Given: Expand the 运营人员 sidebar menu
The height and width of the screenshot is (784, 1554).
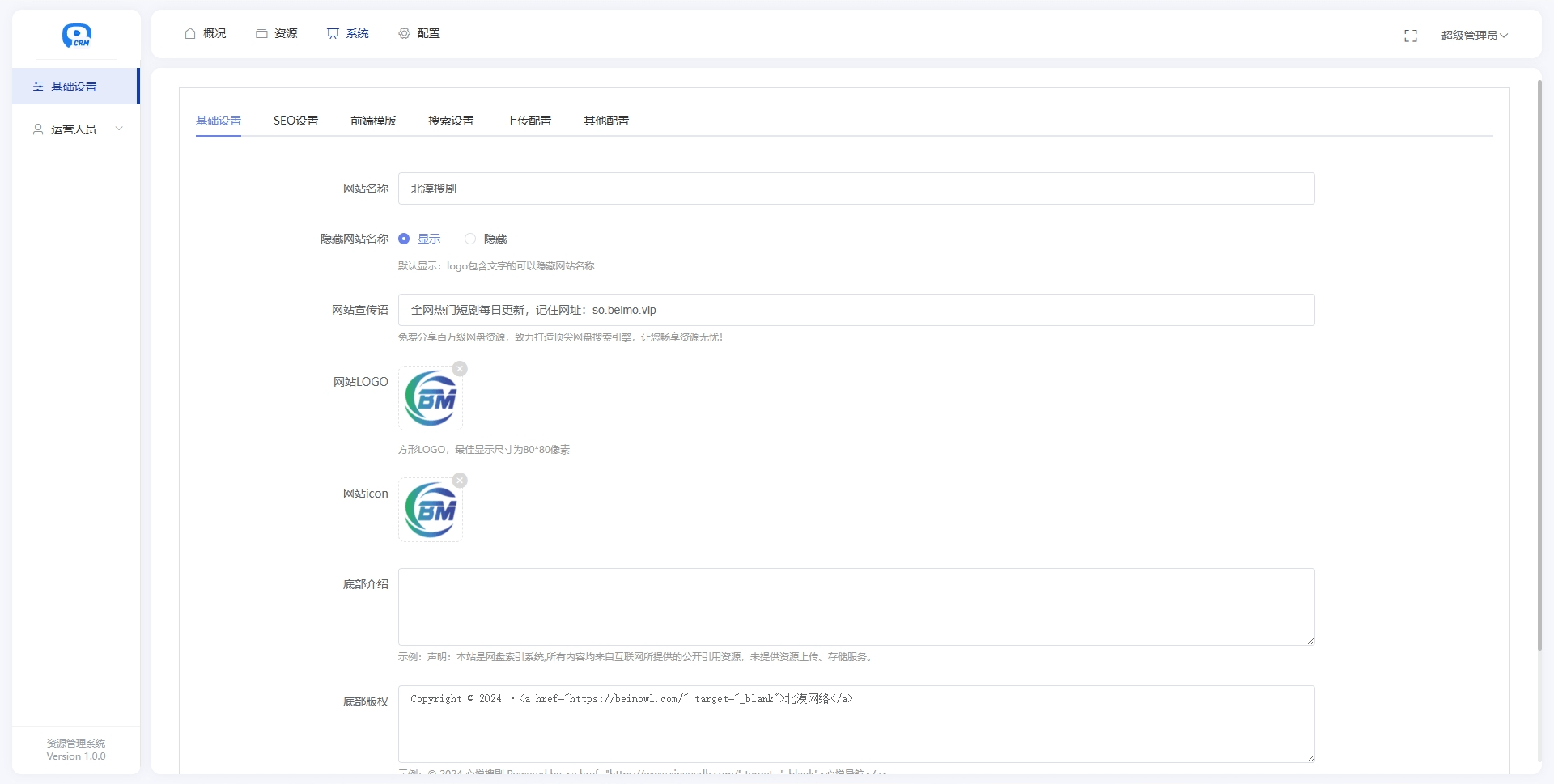Looking at the screenshot, I should (x=120, y=129).
